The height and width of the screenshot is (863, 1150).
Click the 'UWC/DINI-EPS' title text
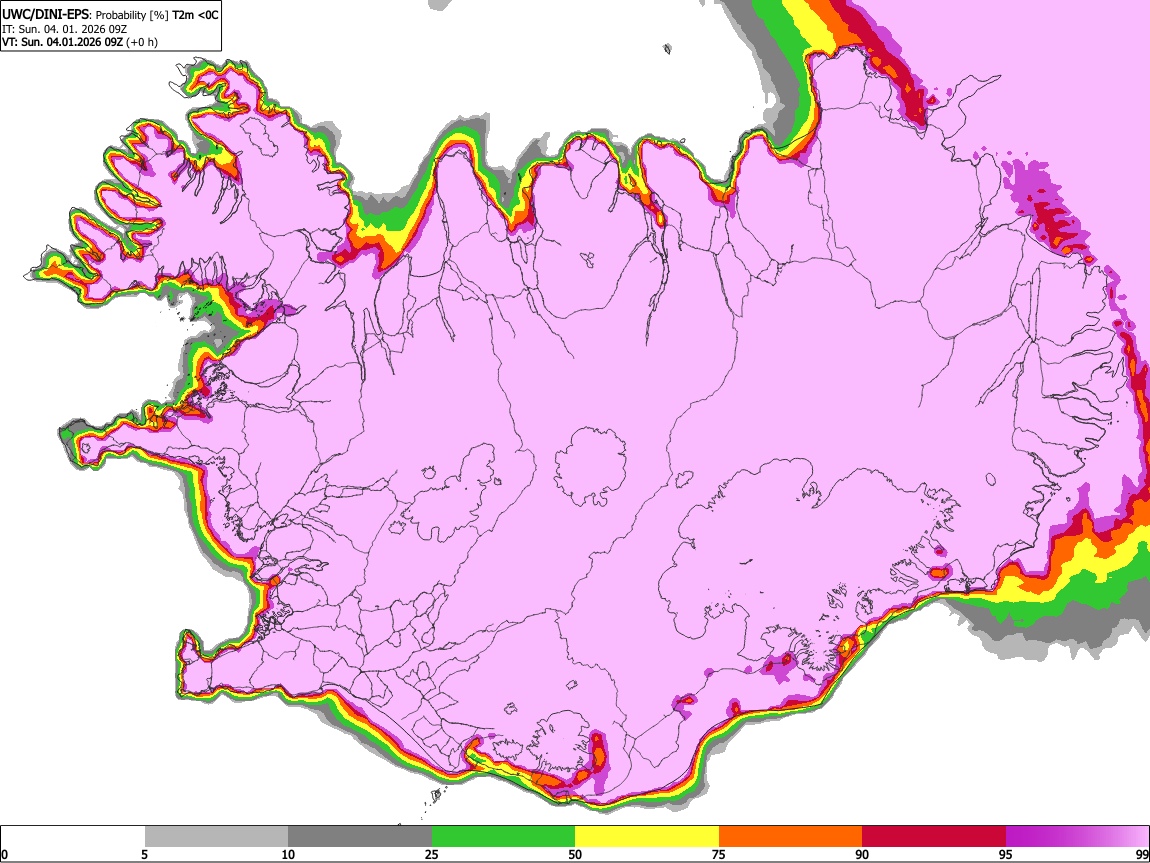[45, 15]
